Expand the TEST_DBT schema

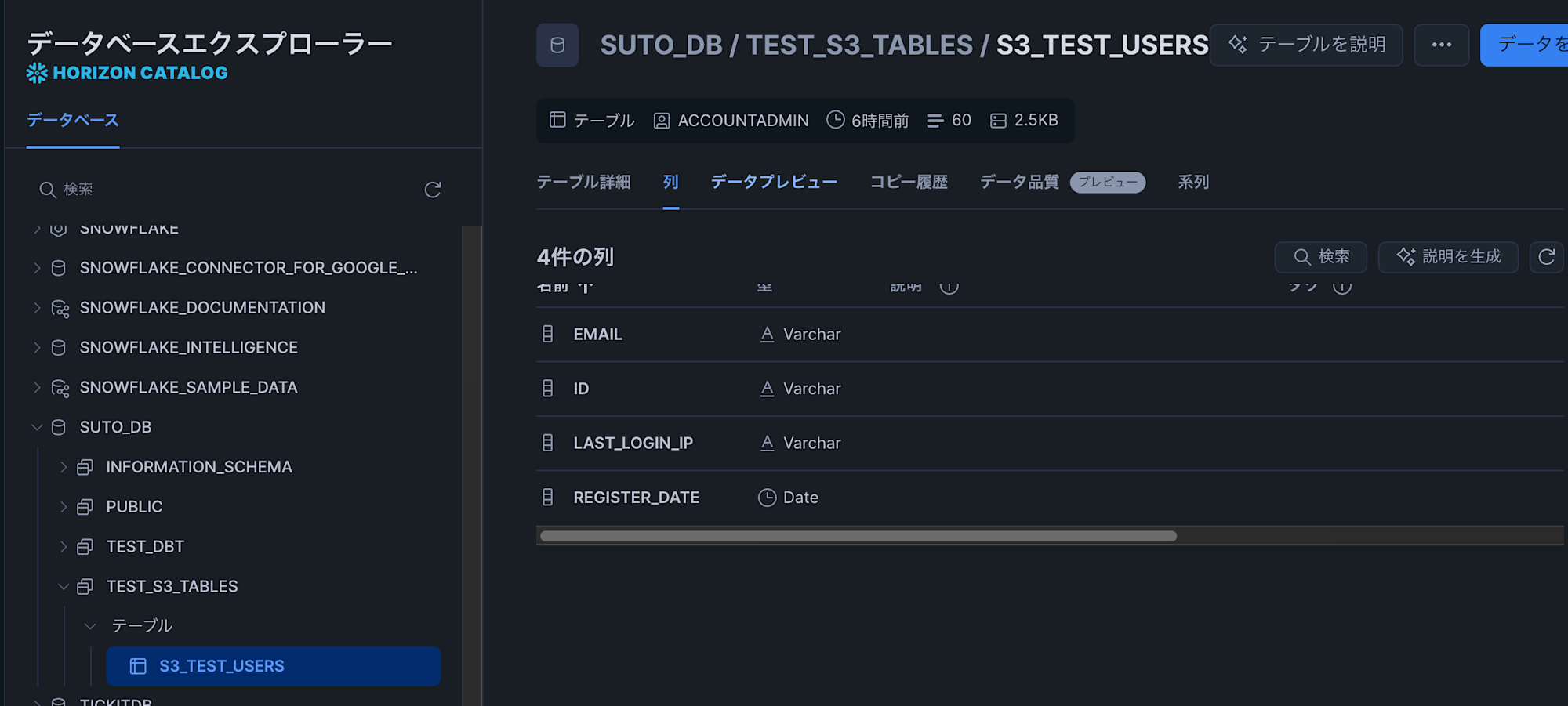click(64, 546)
